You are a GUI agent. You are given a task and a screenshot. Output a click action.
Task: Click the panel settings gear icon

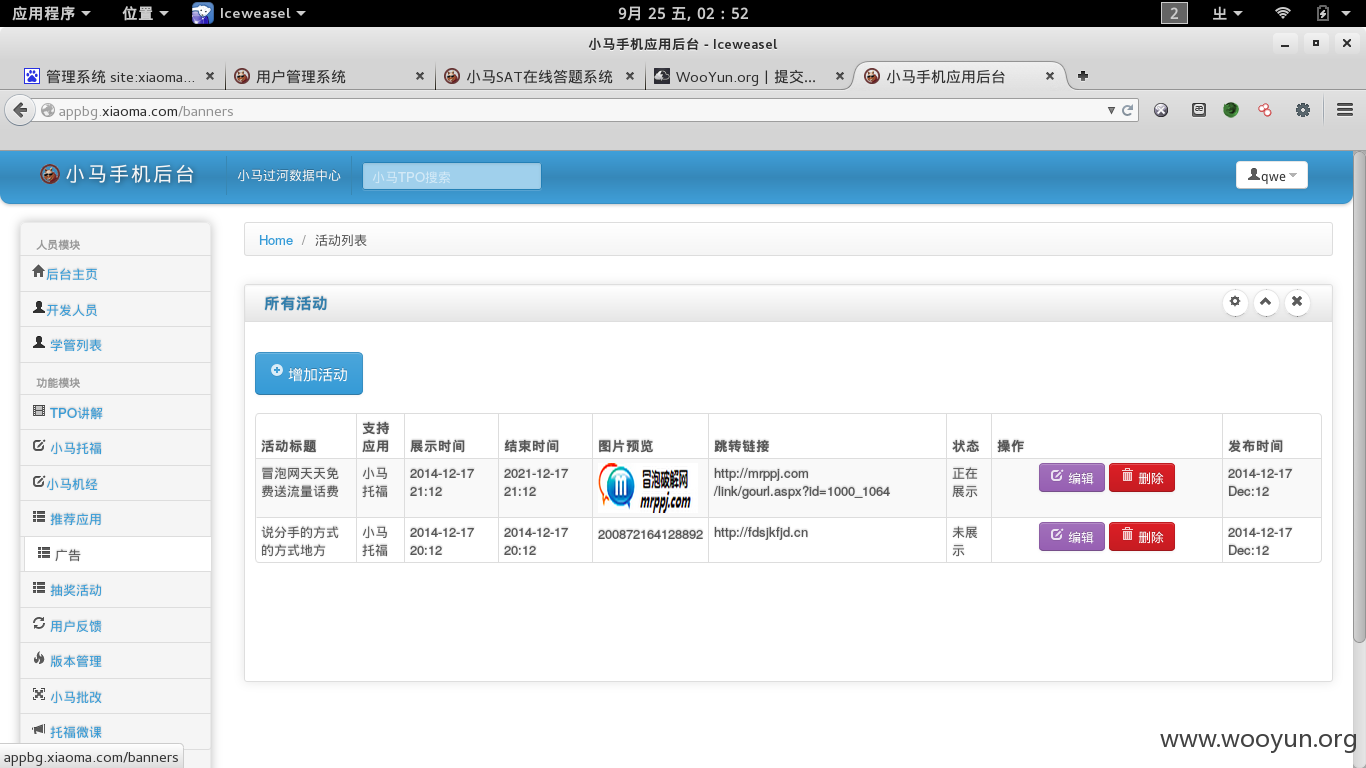click(1235, 301)
